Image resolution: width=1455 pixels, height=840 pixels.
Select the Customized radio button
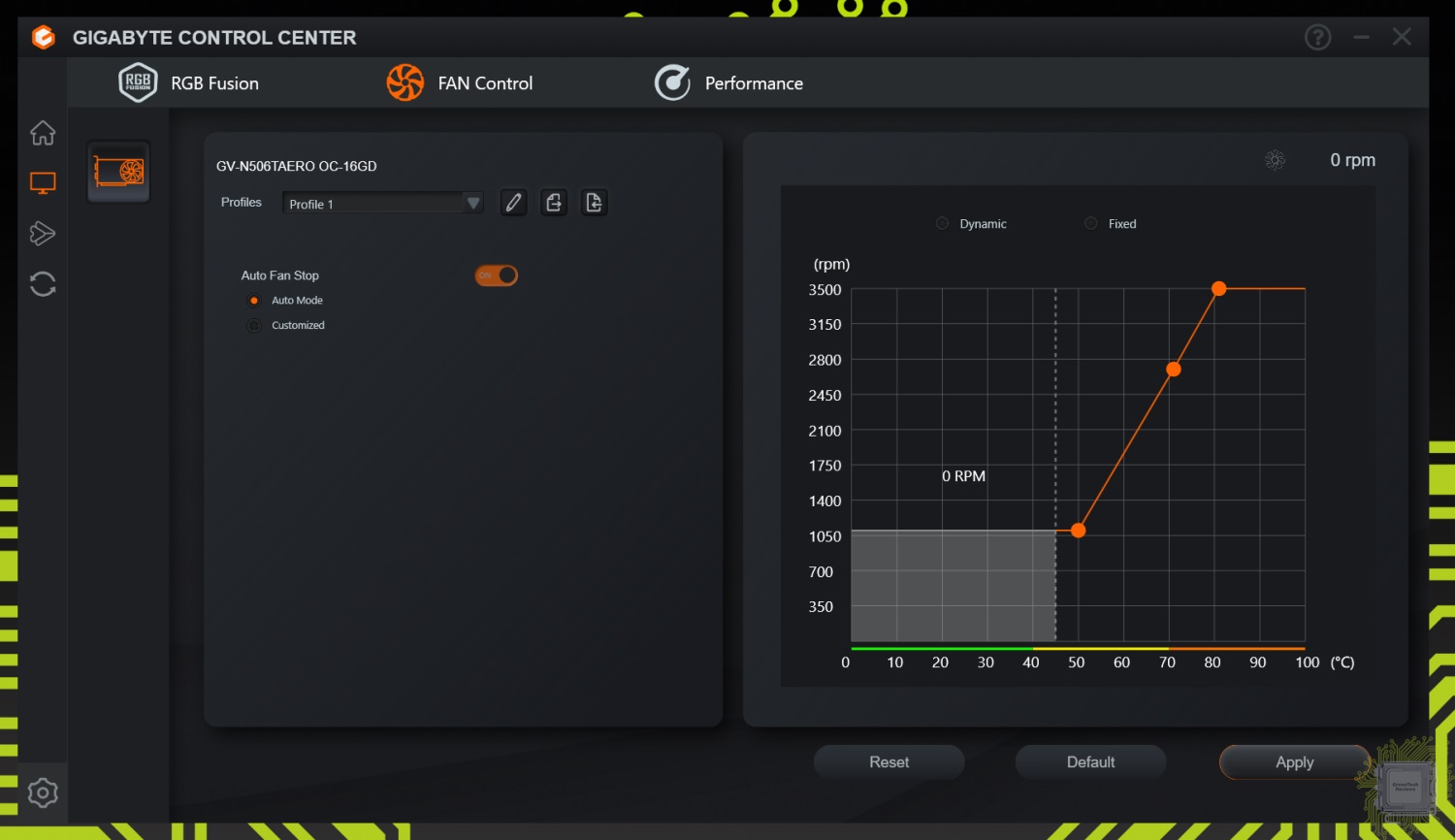point(254,326)
